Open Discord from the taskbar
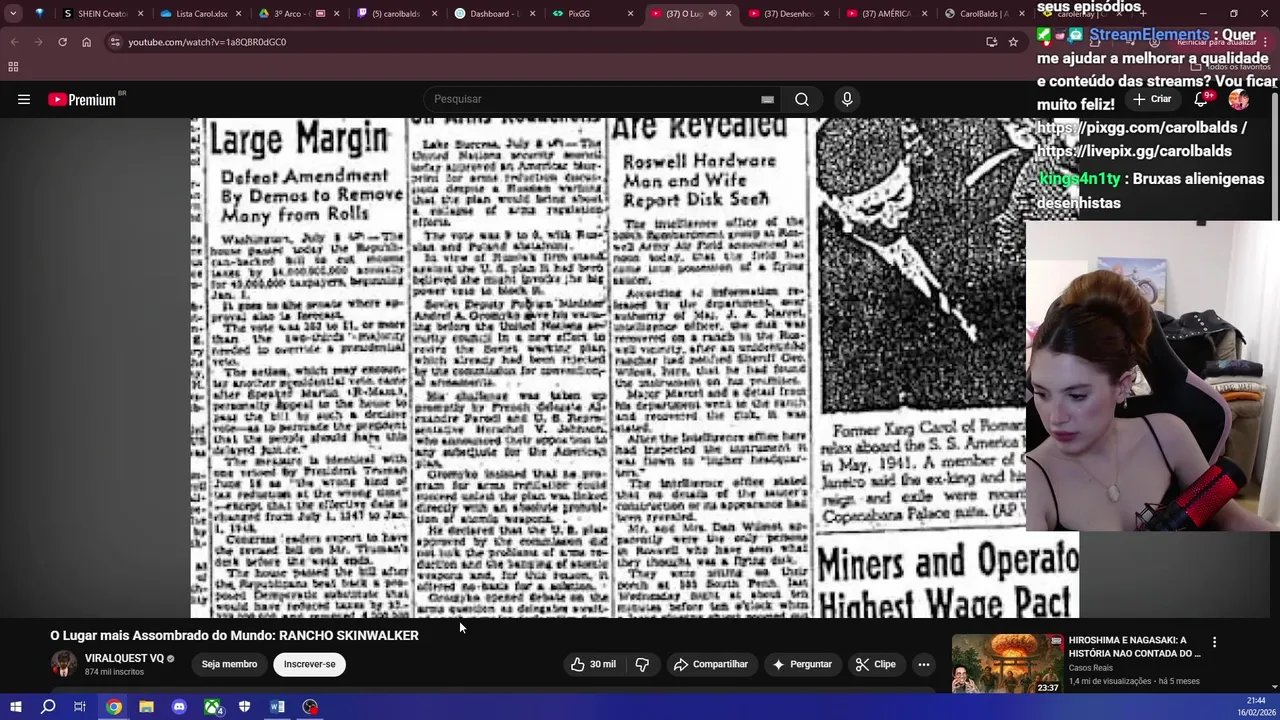The width and height of the screenshot is (1280, 720). 179,707
